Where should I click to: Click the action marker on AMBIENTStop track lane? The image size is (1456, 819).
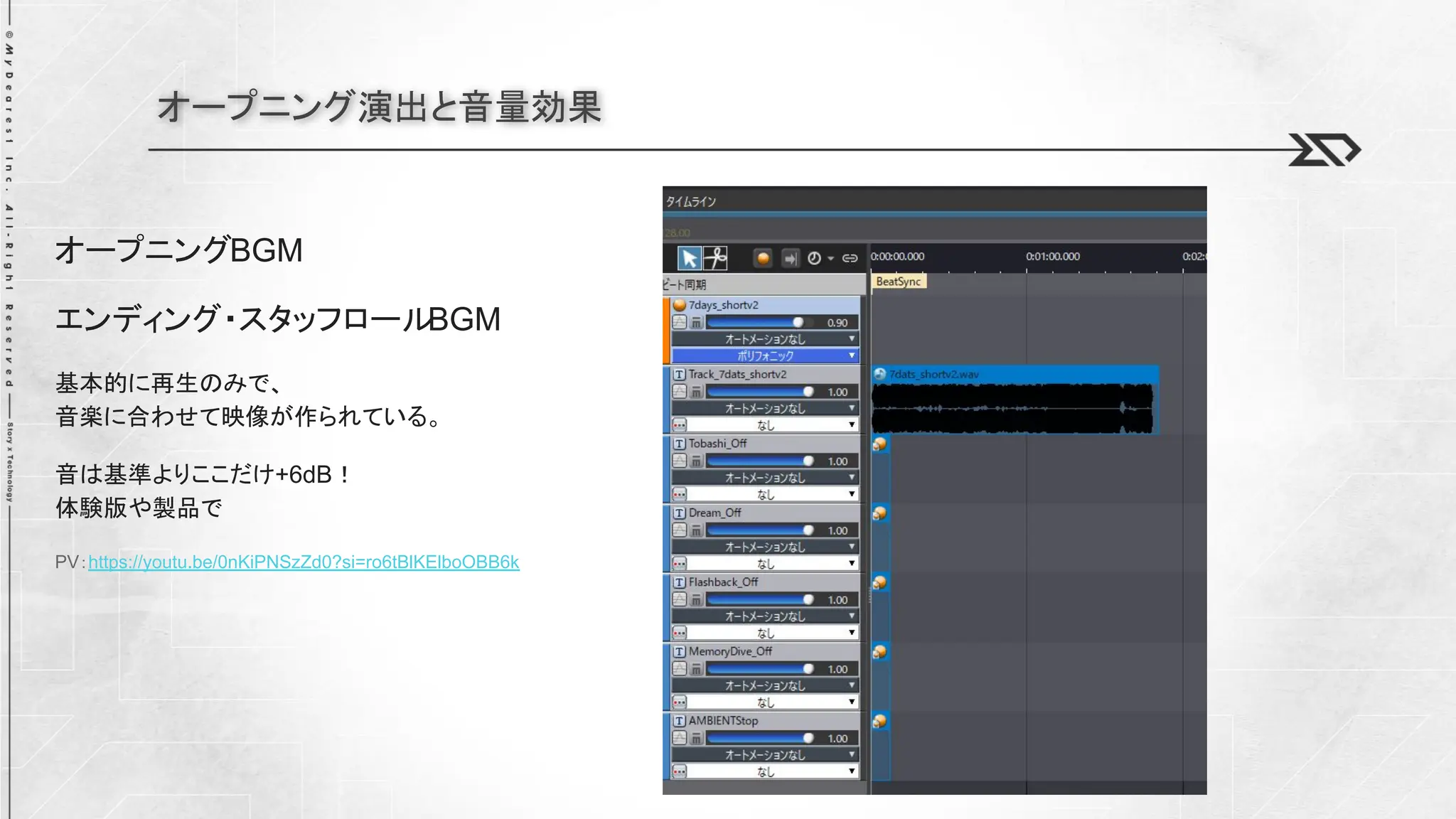pyautogui.click(x=880, y=721)
